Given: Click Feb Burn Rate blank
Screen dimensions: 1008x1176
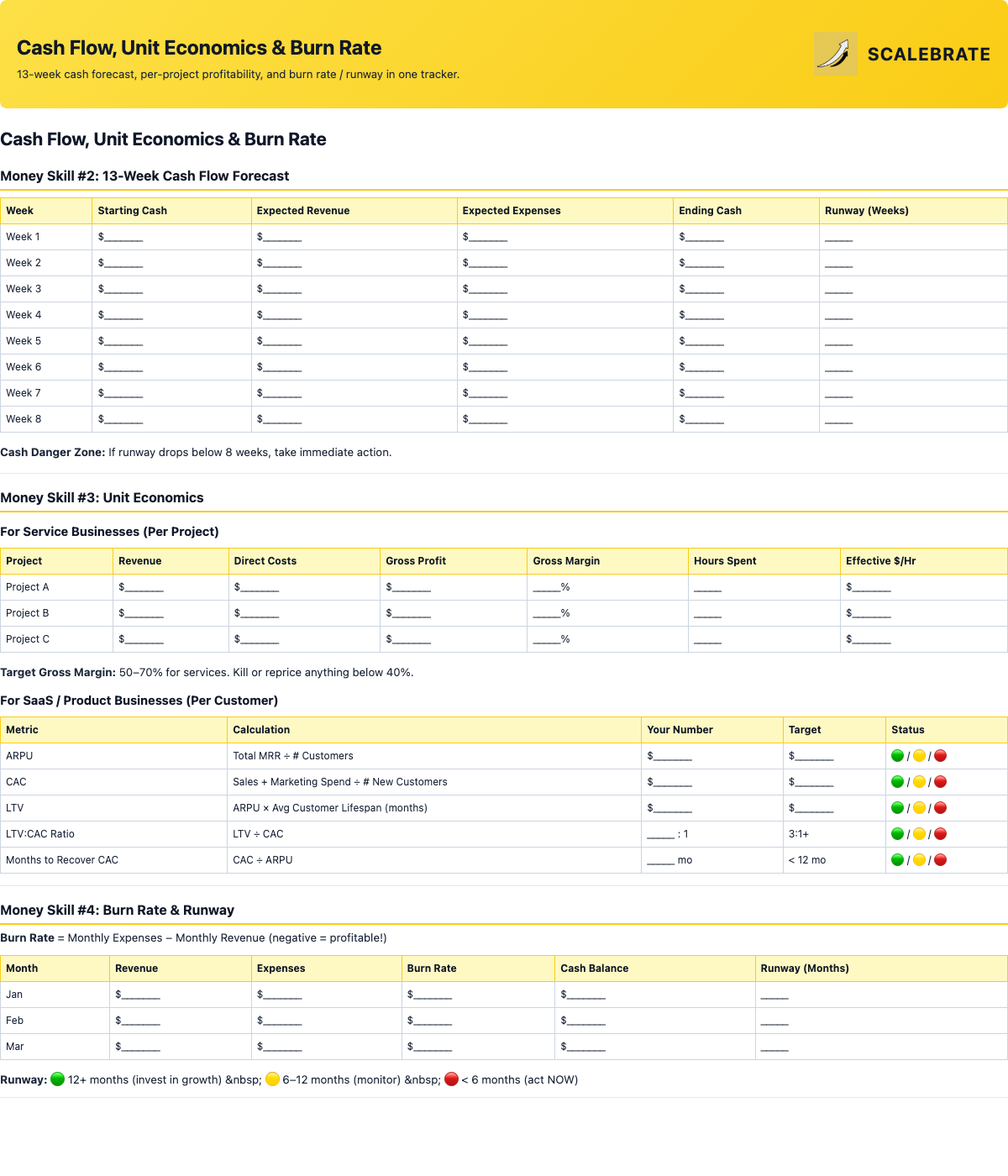Looking at the screenshot, I should (430, 1021).
